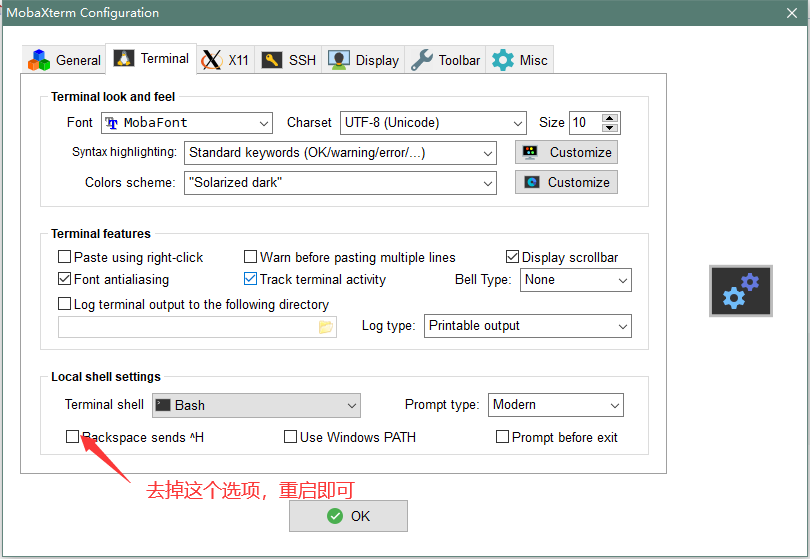
Task: Open the SSH settings tab
Action: point(288,60)
